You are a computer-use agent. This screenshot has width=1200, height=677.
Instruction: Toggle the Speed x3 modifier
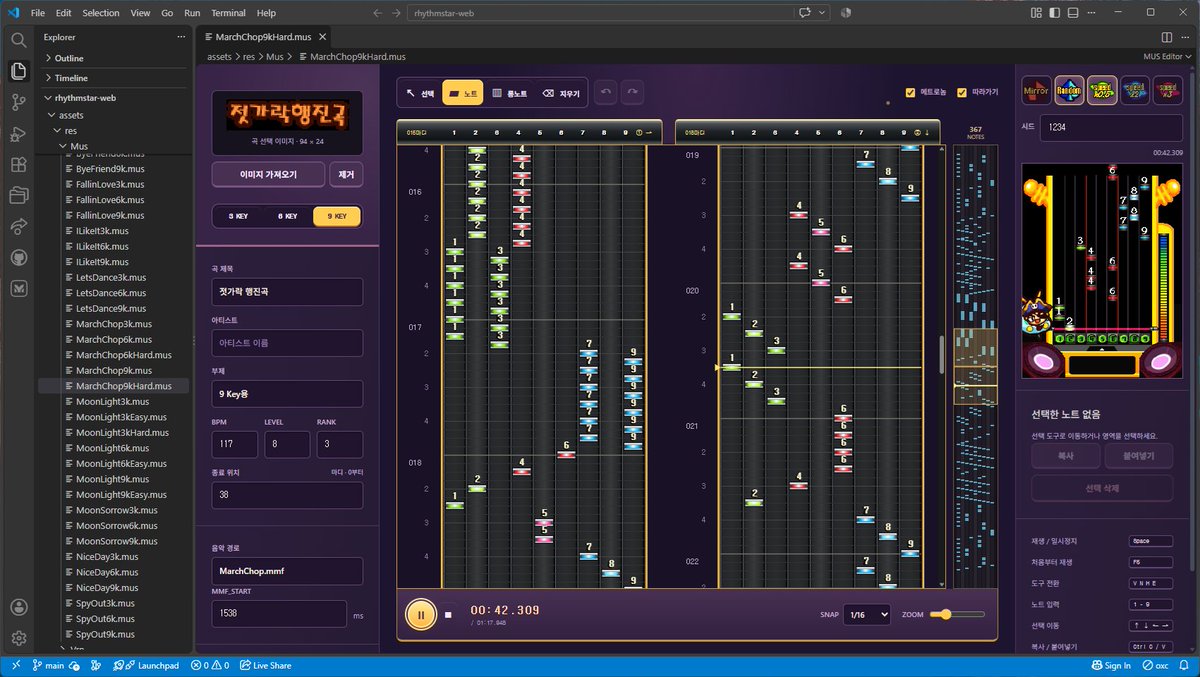point(1167,91)
